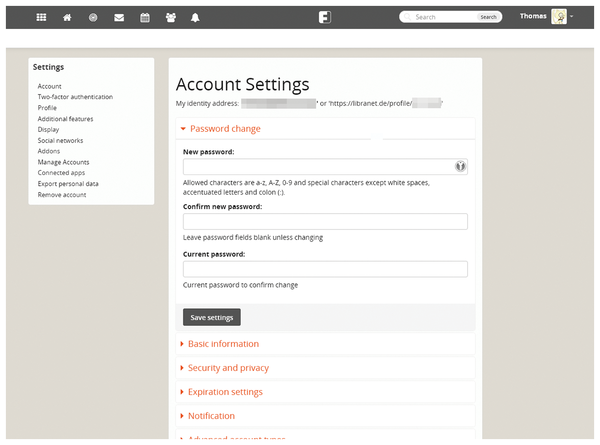Expand the Expiration settings section
The image size is (600, 445).
point(225,392)
